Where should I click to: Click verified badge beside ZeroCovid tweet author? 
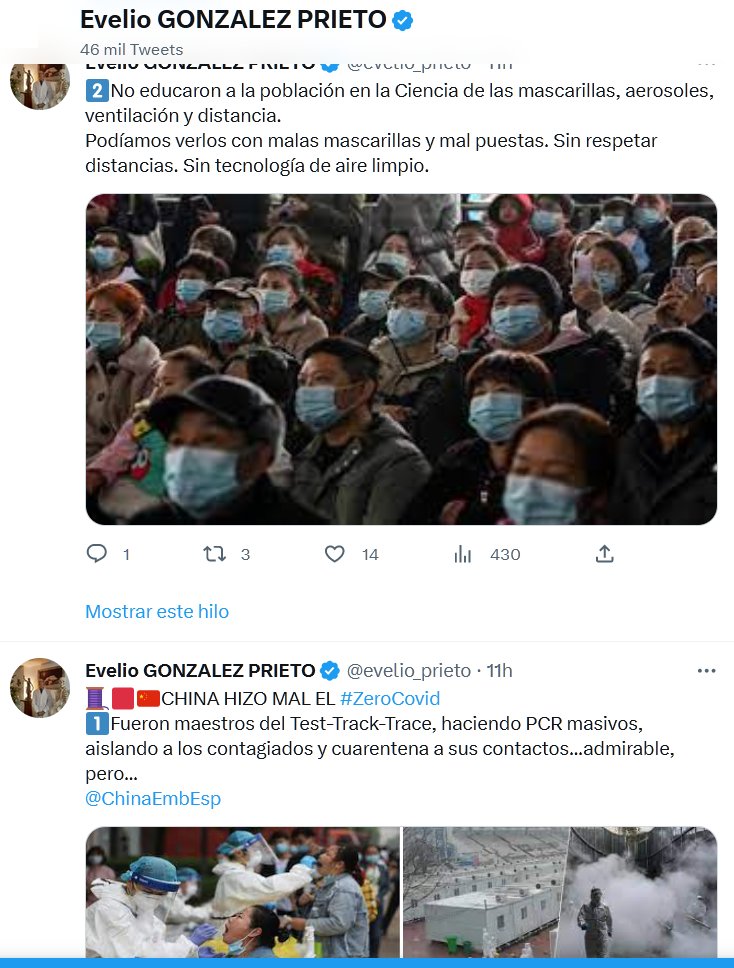[x=330, y=670]
